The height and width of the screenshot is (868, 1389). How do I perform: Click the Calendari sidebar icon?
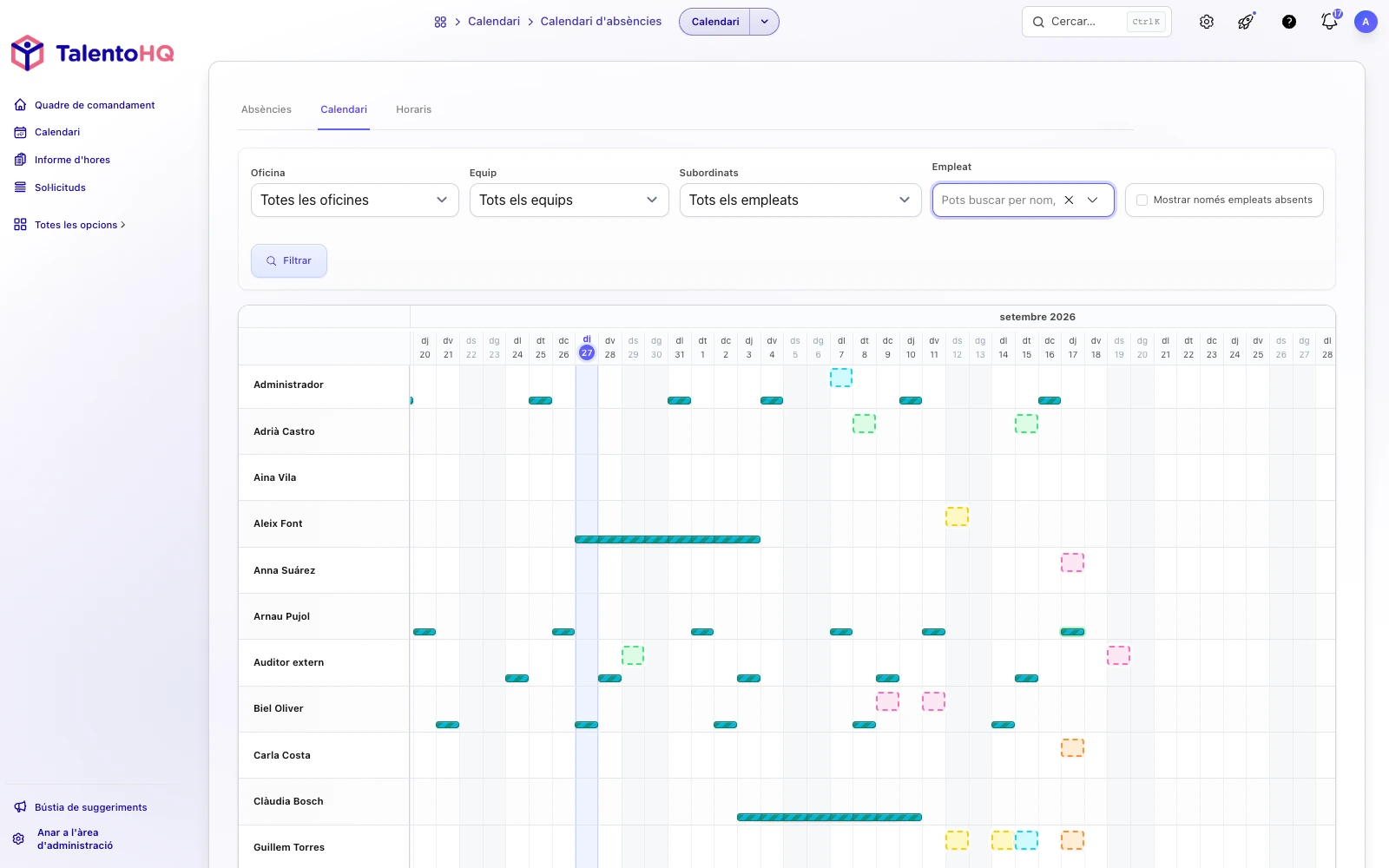pyautogui.click(x=20, y=132)
